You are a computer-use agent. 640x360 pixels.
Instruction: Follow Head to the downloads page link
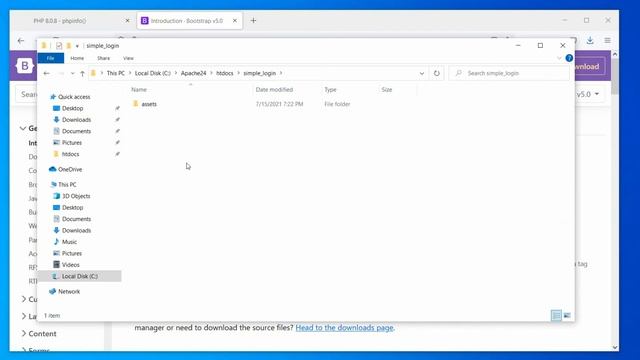pos(344,328)
